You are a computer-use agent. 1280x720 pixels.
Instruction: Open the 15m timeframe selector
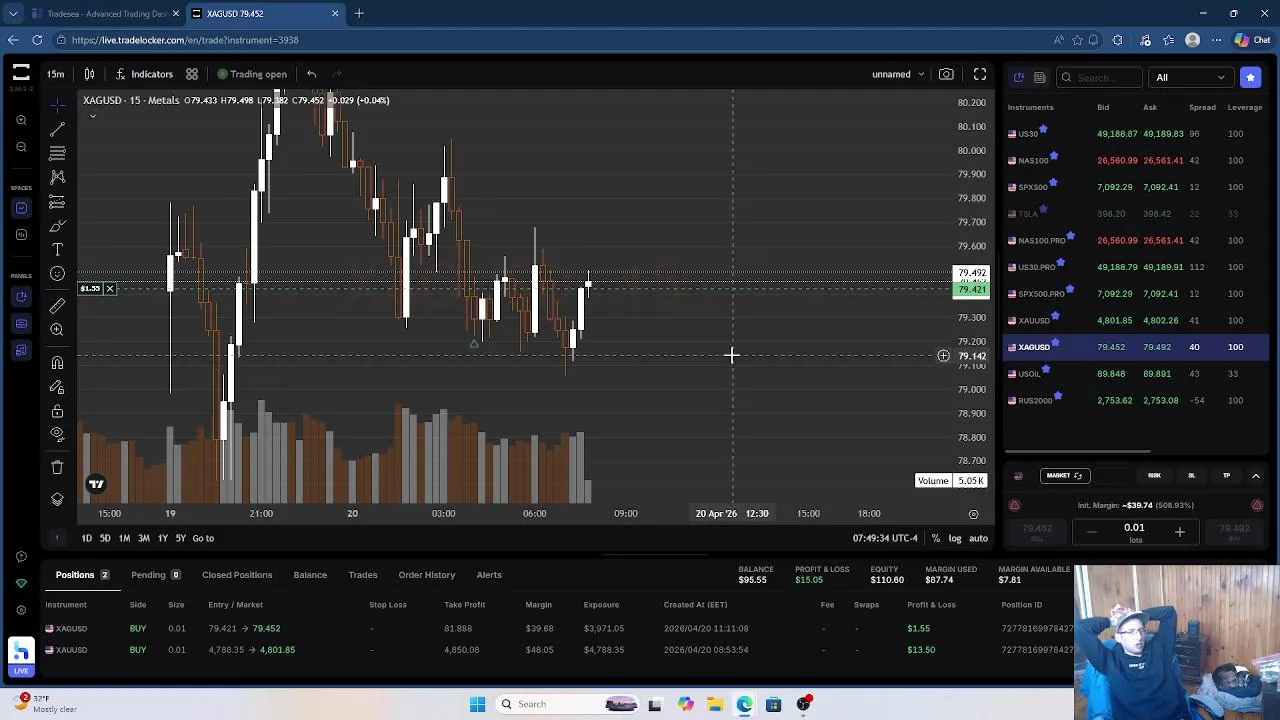[x=56, y=74]
